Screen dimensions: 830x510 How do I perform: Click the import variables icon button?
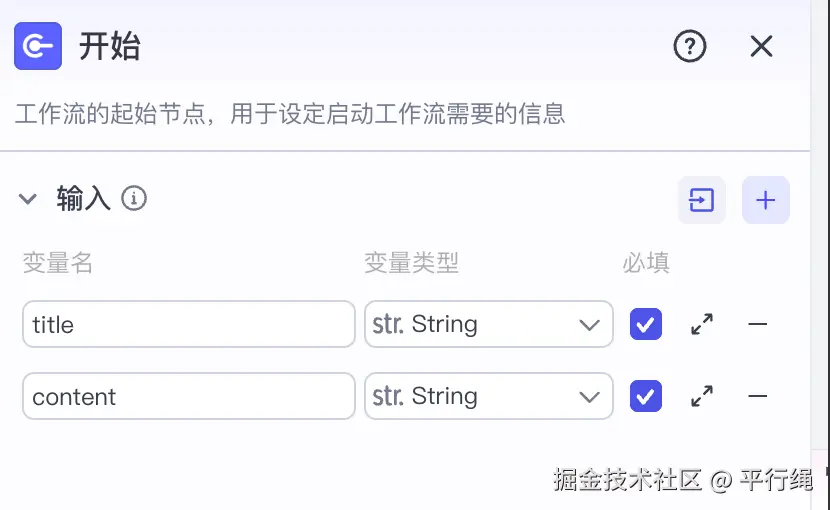tap(702, 201)
